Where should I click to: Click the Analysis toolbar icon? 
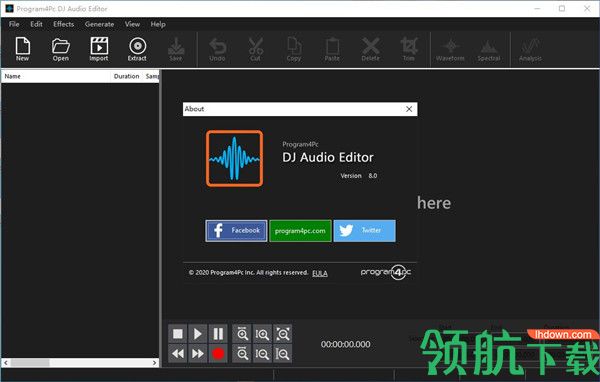coord(530,50)
